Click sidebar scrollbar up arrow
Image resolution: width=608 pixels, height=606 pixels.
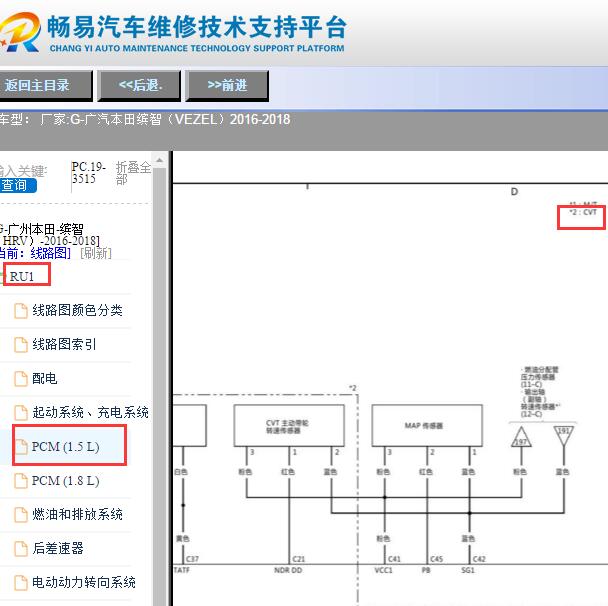159,160
